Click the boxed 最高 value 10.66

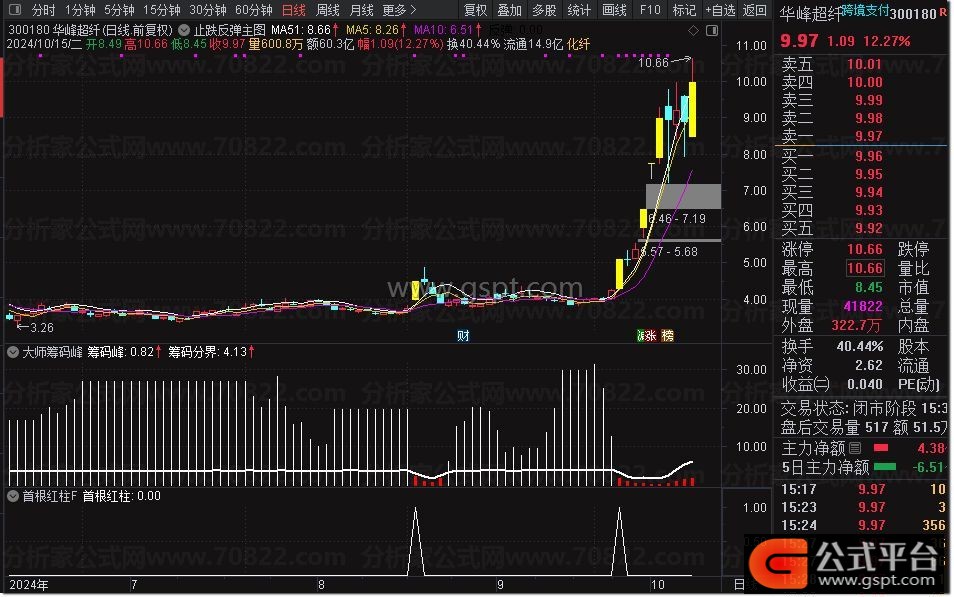point(865,268)
